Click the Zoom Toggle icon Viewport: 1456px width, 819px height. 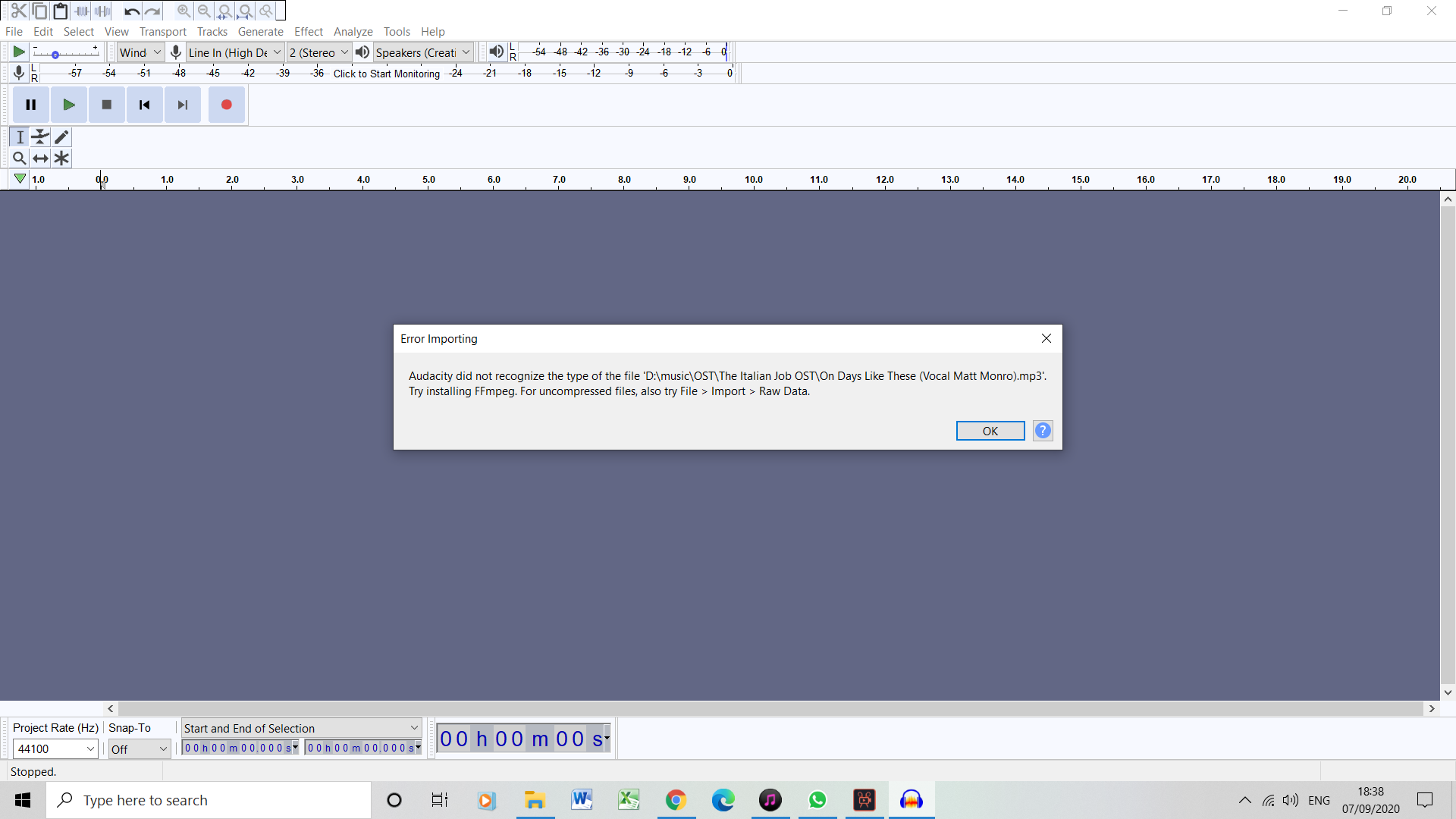[x=265, y=11]
